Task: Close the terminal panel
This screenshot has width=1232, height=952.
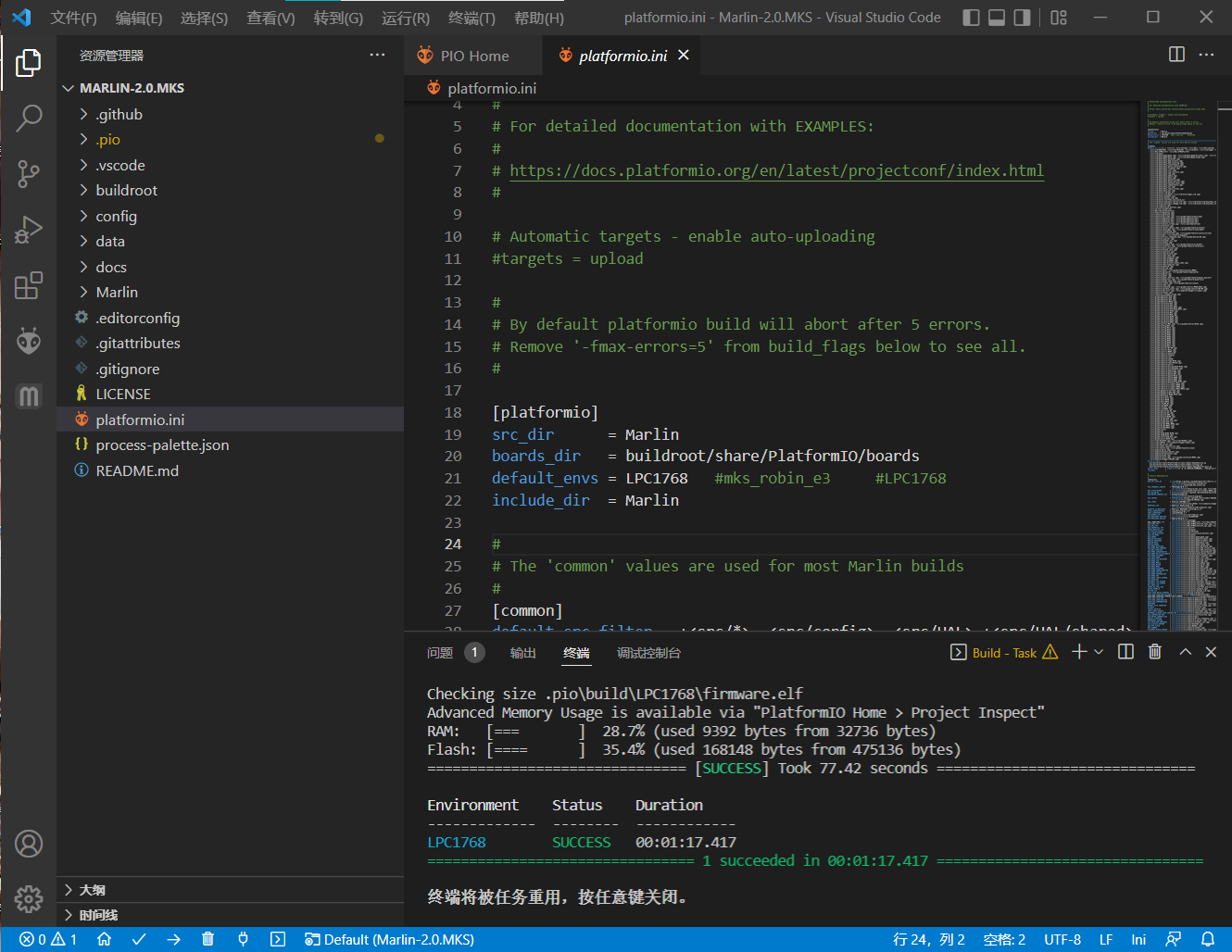Action: (1211, 652)
